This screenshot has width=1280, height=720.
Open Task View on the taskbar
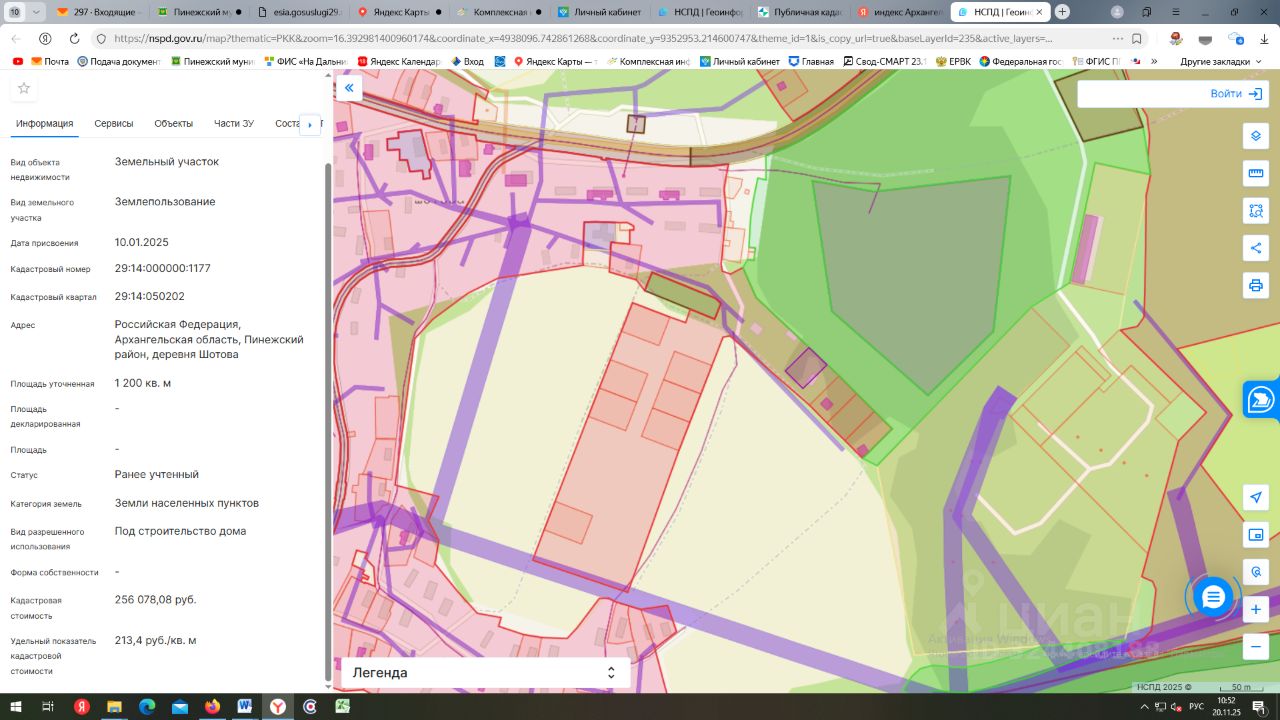click(48, 707)
